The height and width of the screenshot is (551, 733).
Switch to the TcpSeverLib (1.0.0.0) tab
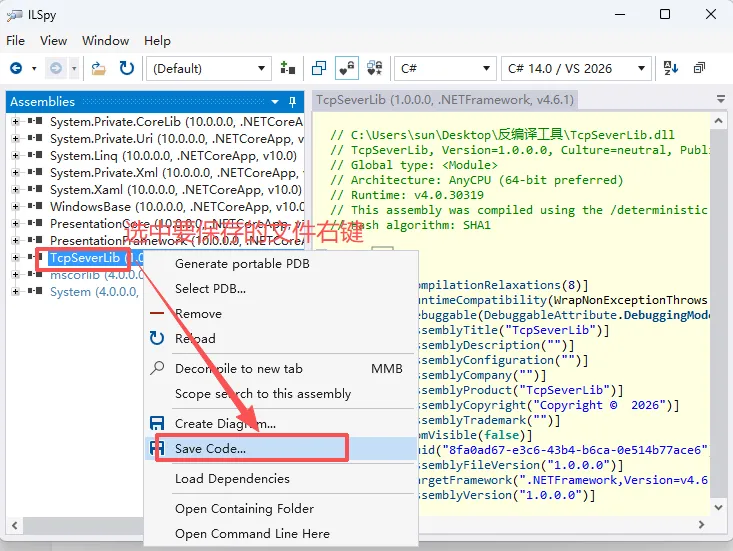[445, 100]
